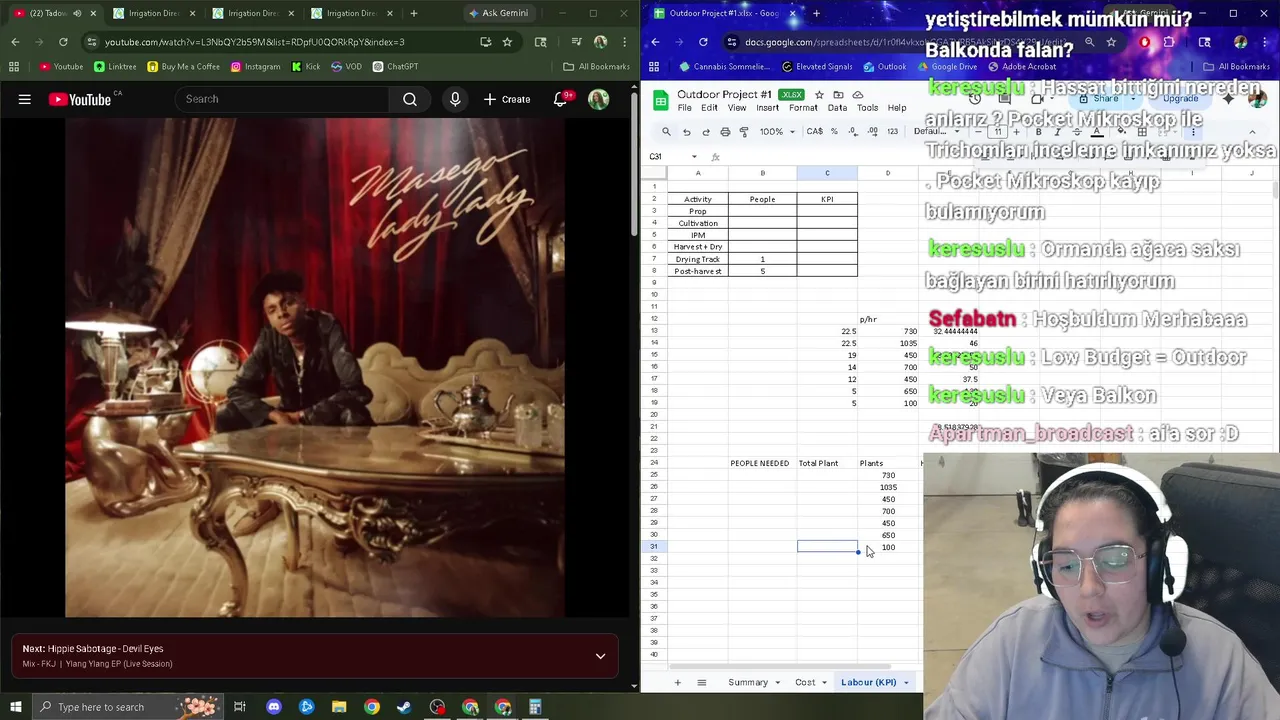The image size is (1280, 720).
Task: Open the Format menu in Google Sheets
Action: [803, 108]
